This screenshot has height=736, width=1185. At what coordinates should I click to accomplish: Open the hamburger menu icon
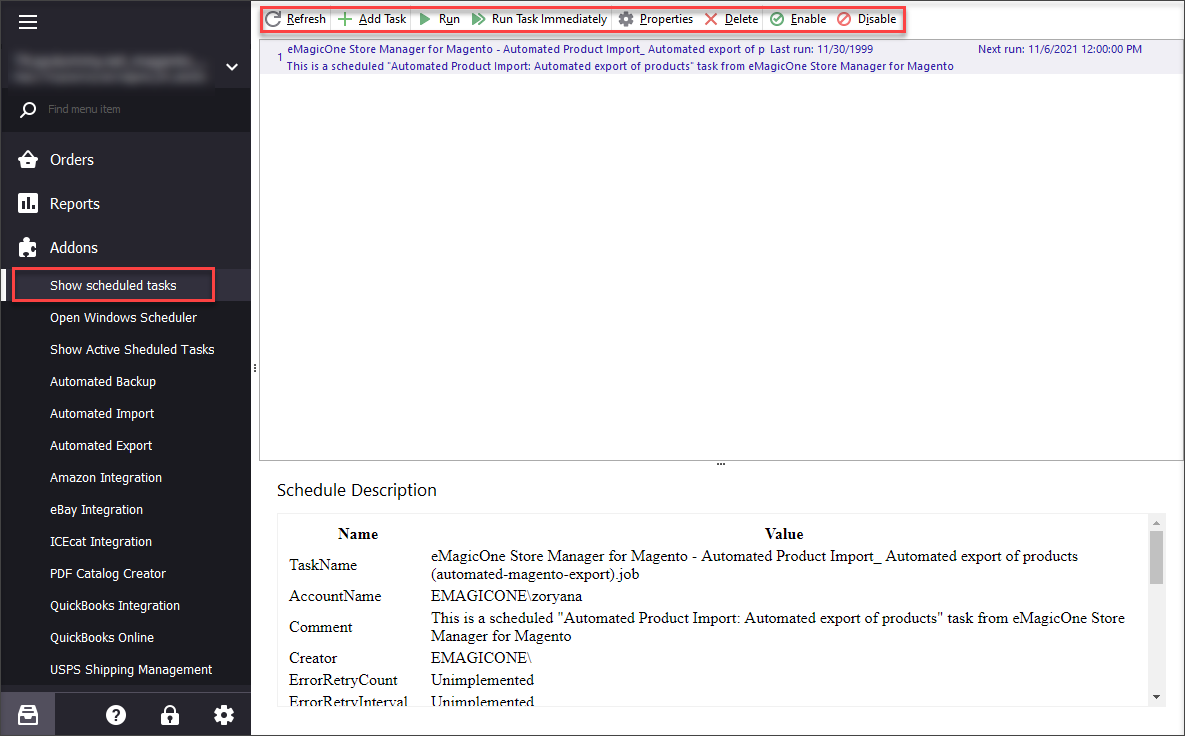(x=28, y=22)
